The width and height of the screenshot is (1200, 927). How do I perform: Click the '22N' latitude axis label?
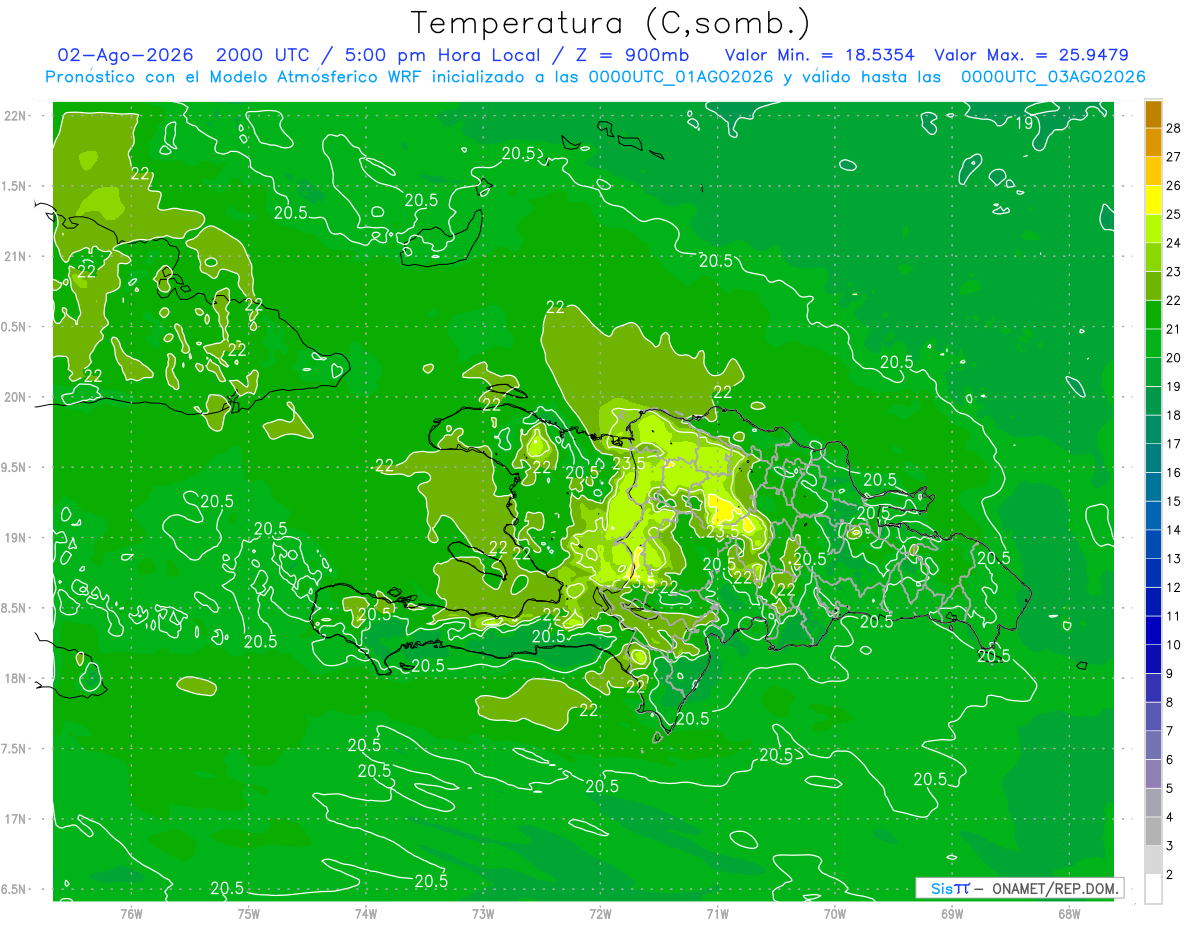(x=17, y=115)
